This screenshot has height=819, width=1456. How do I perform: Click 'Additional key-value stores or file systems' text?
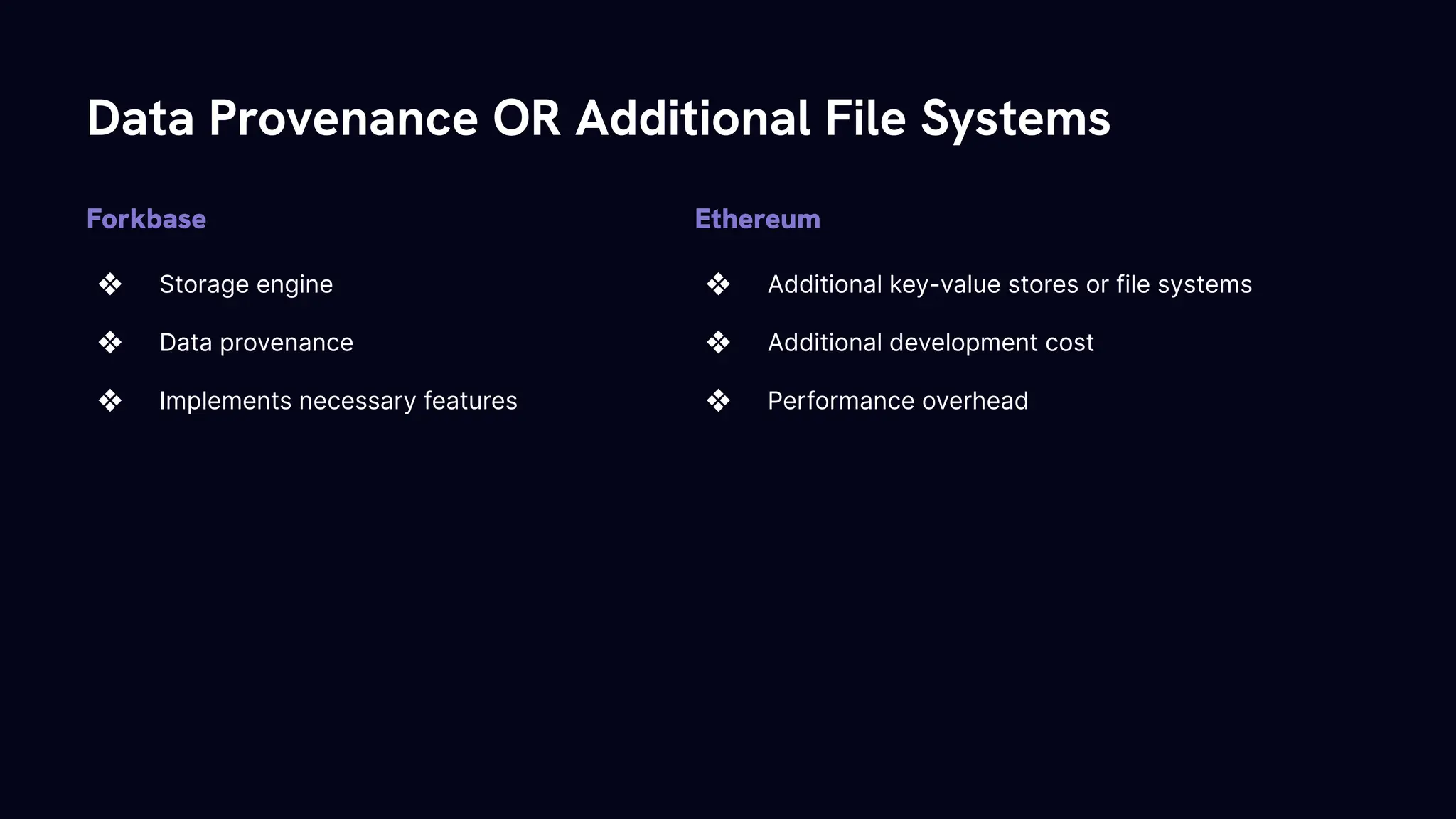click(1010, 284)
